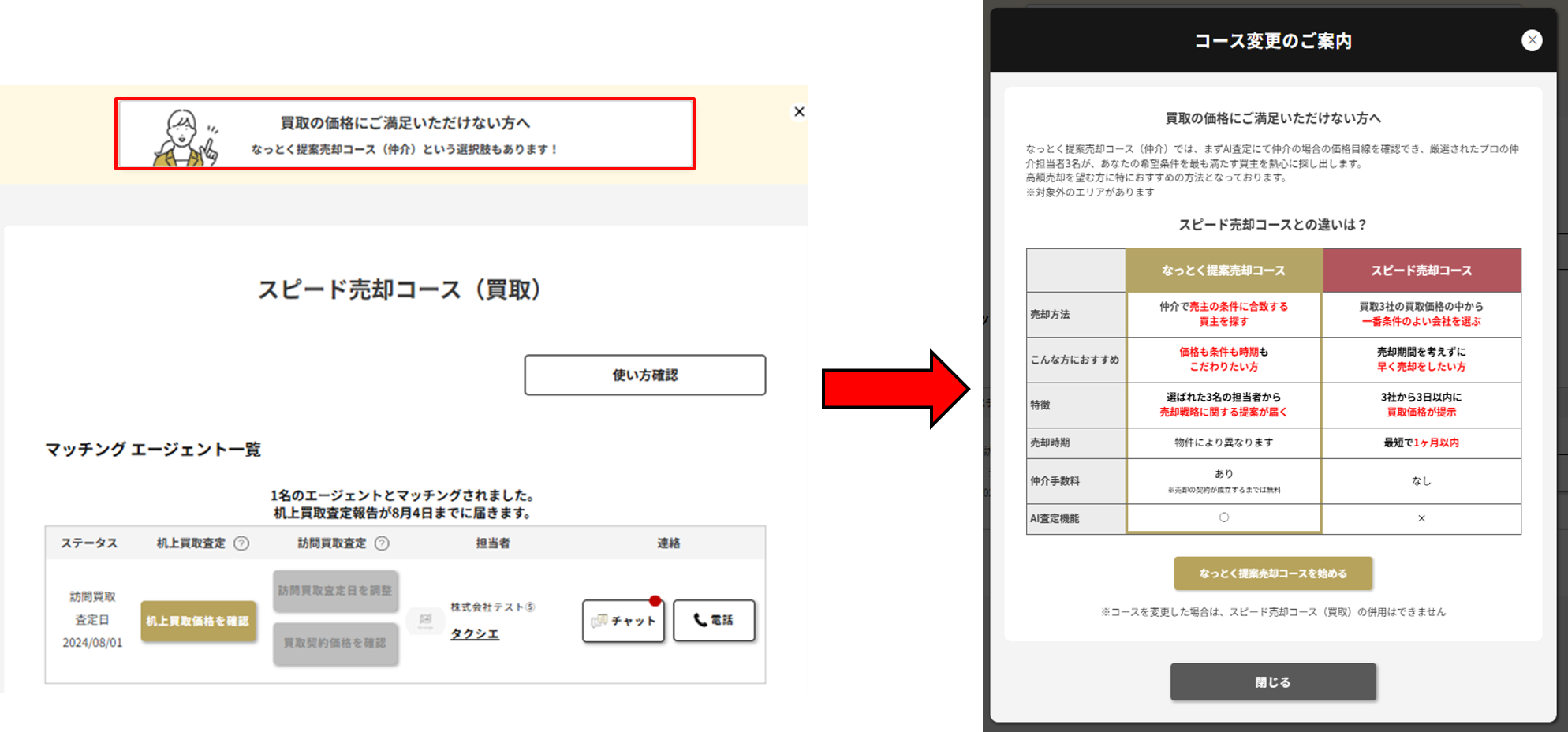Click the agent company thumbnail image
Viewport: 1568px width, 732px height.
click(x=425, y=620)
